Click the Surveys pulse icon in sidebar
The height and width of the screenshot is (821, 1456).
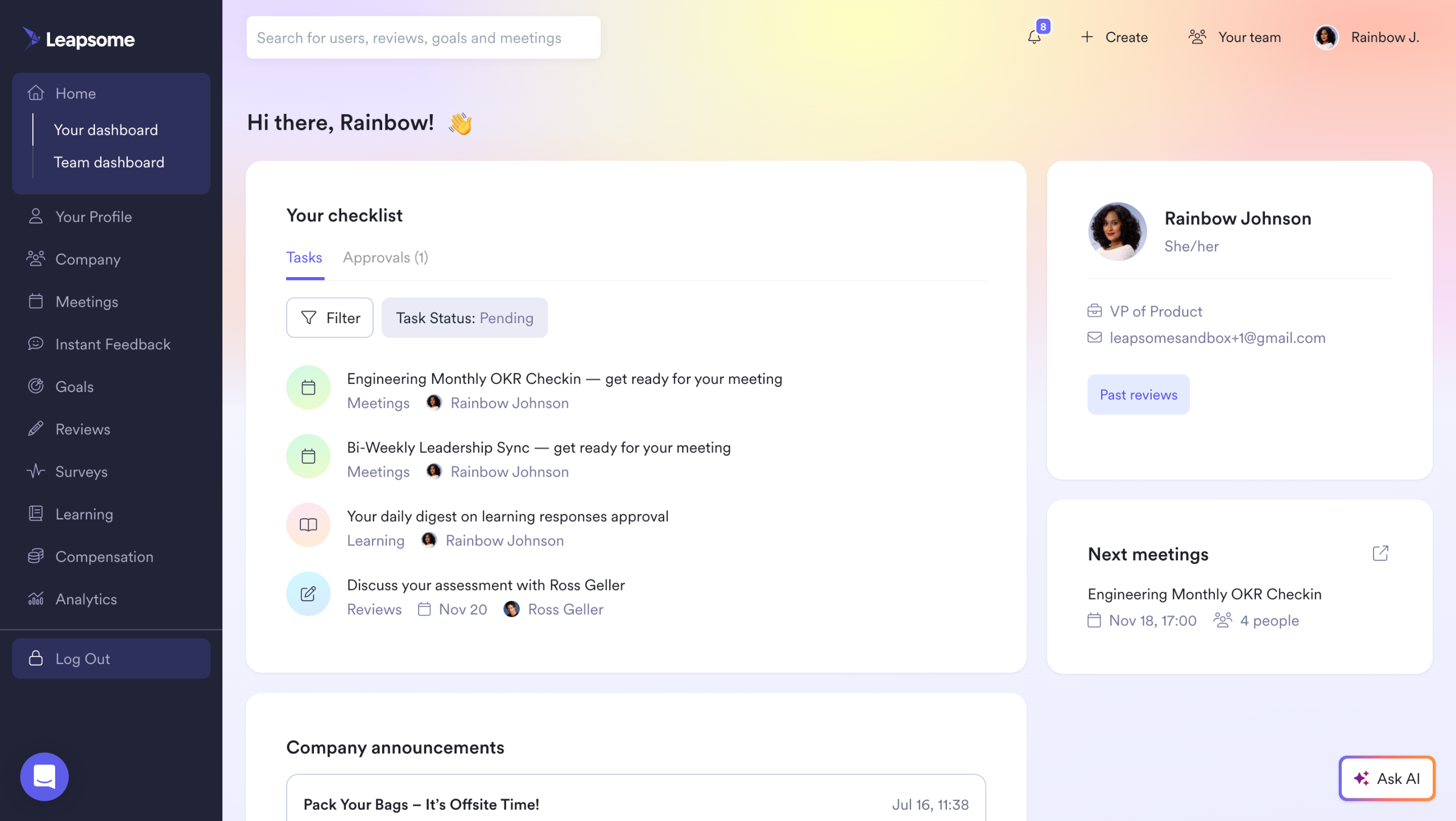pos(36,471)
